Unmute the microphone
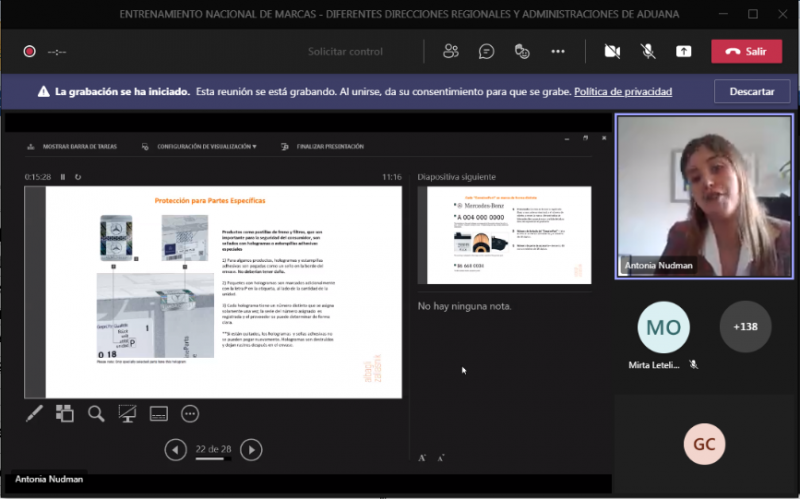800x499 pixels. tap(648, 51)
